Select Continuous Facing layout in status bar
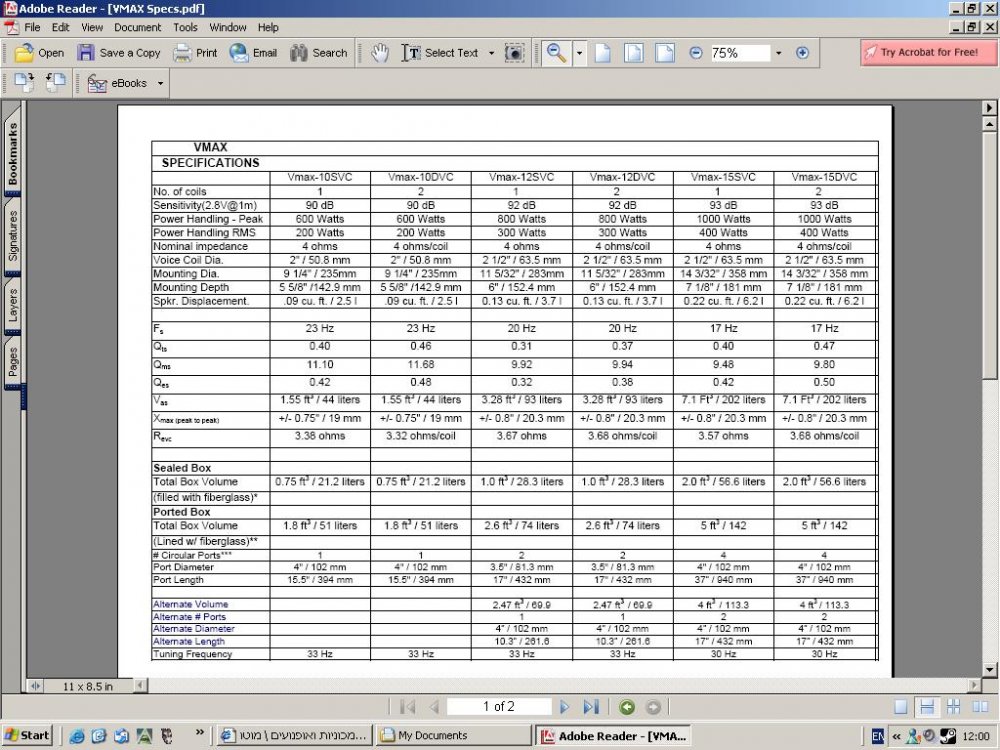The width and height of the screenshot is (1000, 750). (x=953, y=707)
